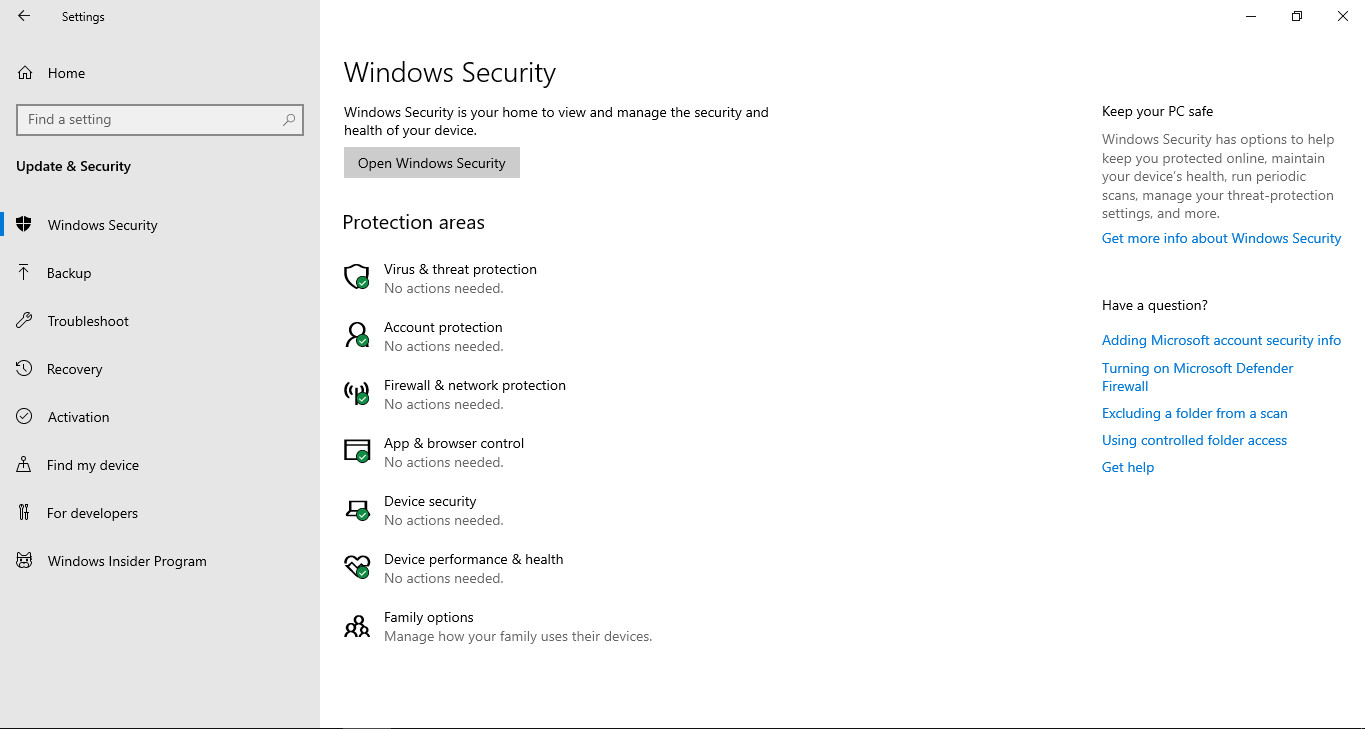Screen dimensions: 1365x729
Task: Select Windows Insider Program in sidebar
Action: tap(127, 561)
